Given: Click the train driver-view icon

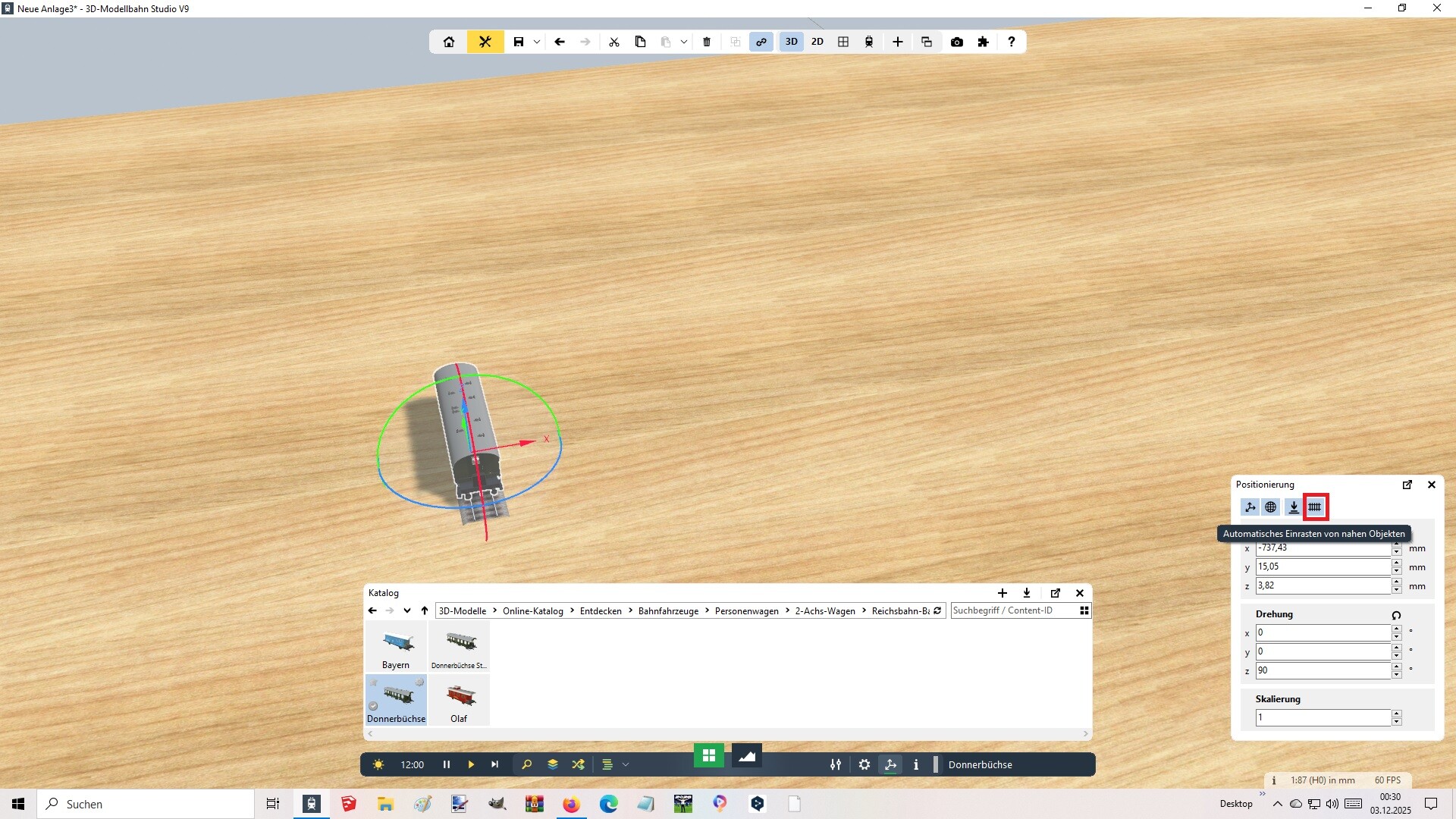Looking at the screenshot, I should (x=869, y=42).
